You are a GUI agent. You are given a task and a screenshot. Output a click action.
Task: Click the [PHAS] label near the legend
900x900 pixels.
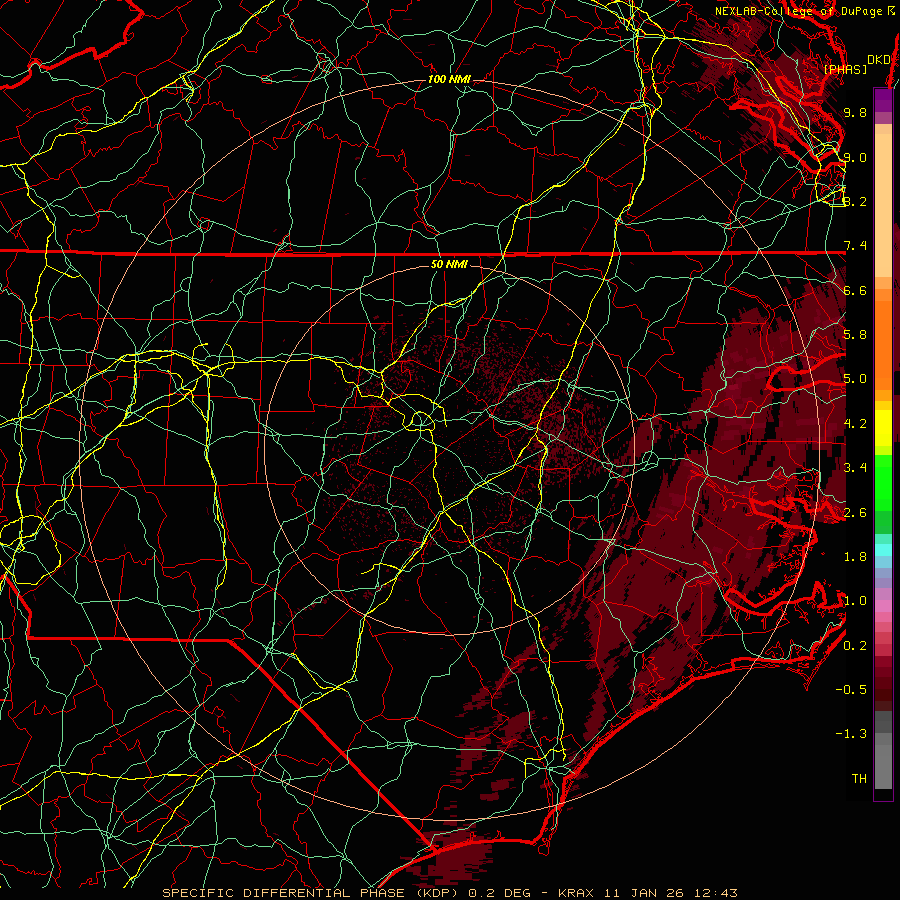point(845,70)
